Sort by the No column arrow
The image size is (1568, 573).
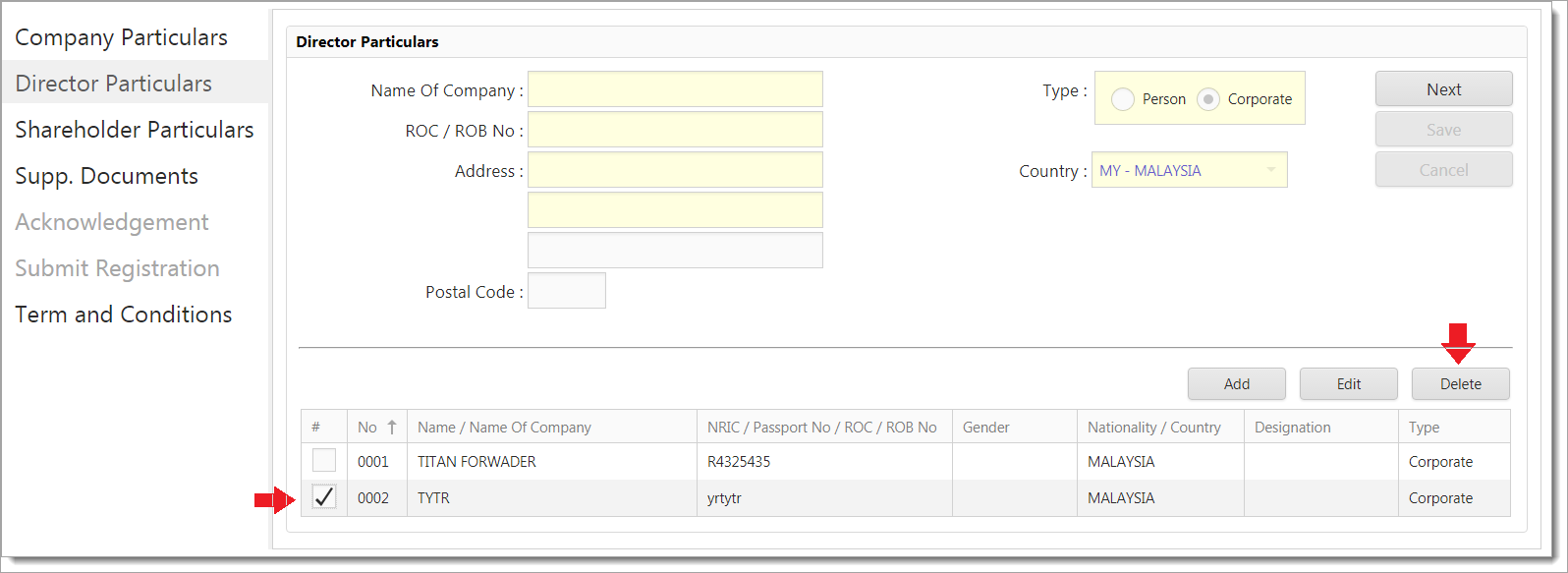coord(391,427)
